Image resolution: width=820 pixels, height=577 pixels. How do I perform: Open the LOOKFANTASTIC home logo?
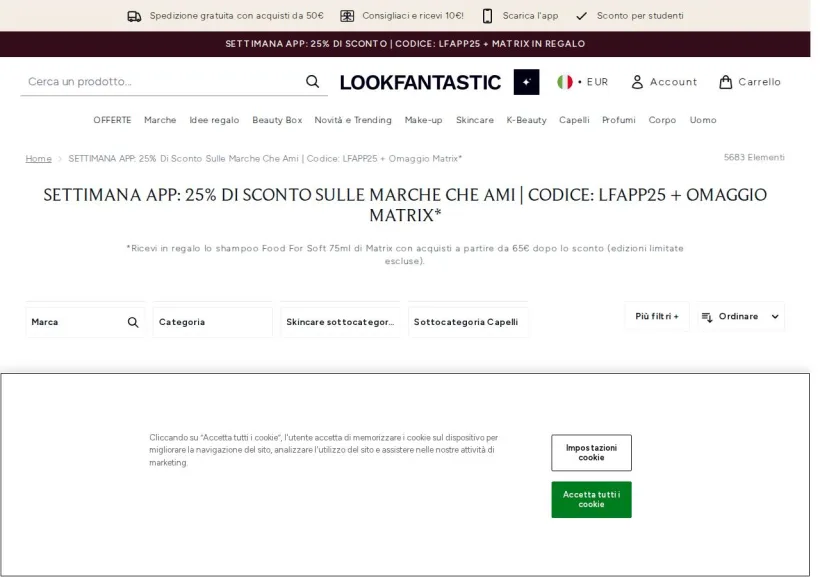coord(420,83)
